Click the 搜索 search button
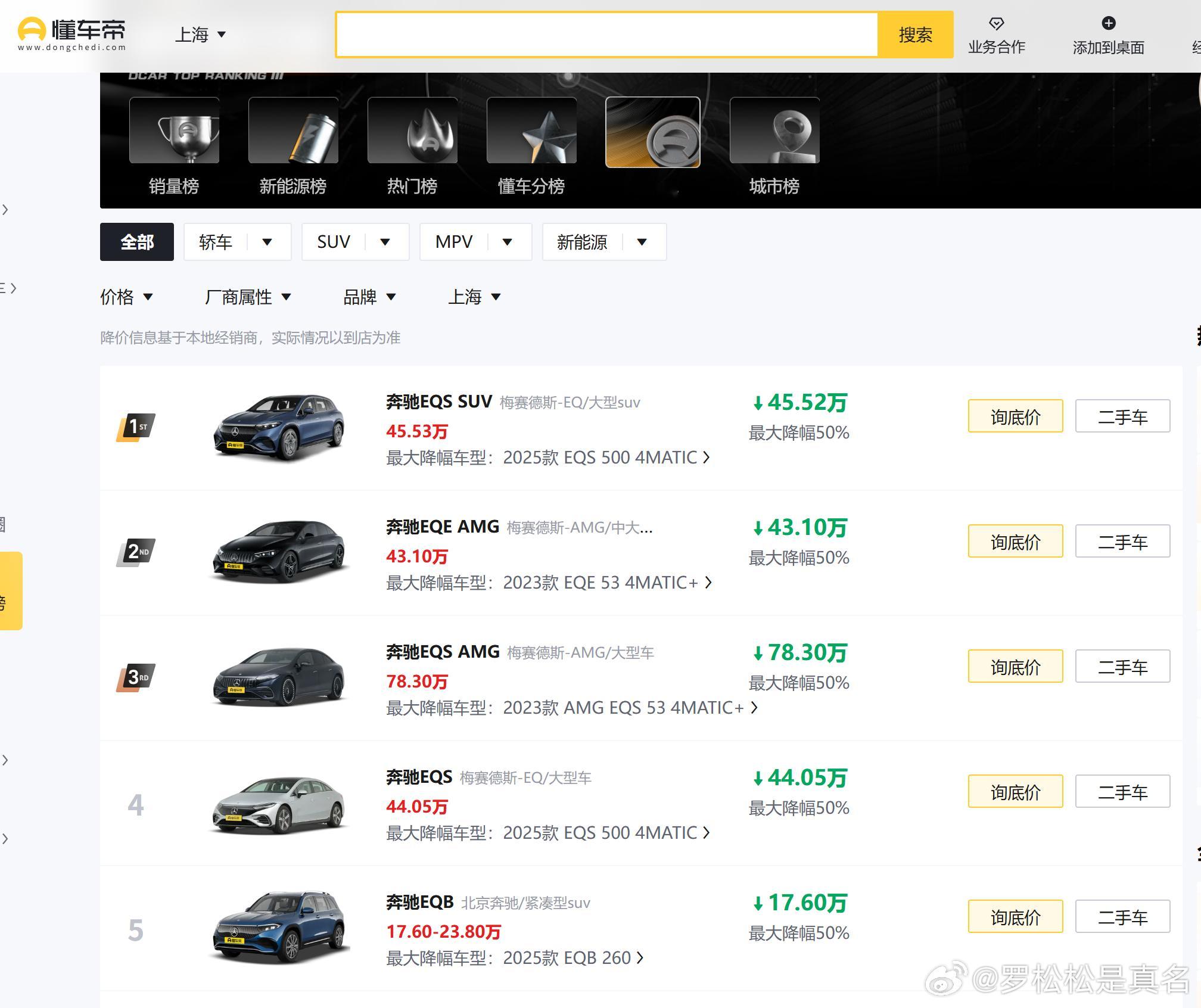Viewport: 1201px width, 1008px height. 916,35
